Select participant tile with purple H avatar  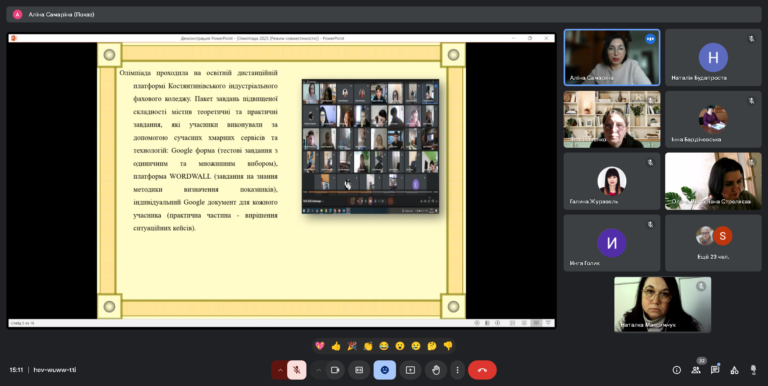[x=713, y=58]
